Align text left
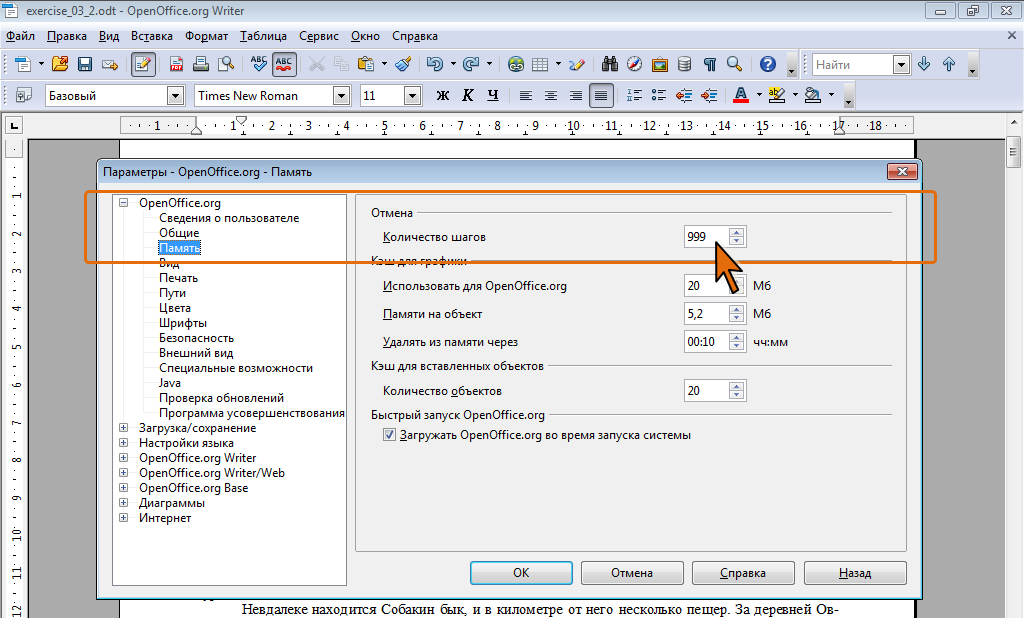The width and height of the screenshot is (1024, 618). (526, 95)
